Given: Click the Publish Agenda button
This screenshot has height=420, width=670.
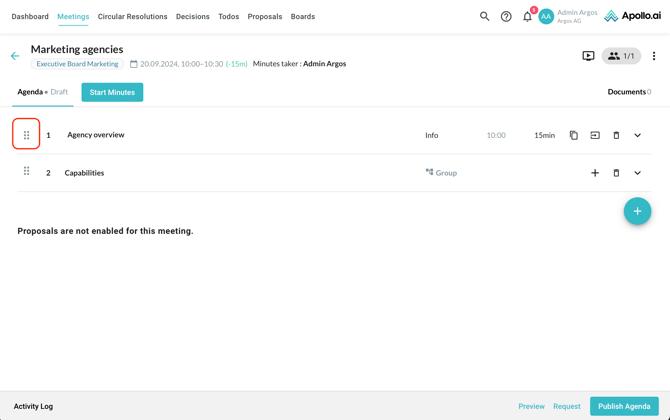Looking at the screenshot, I should (624, 406).
